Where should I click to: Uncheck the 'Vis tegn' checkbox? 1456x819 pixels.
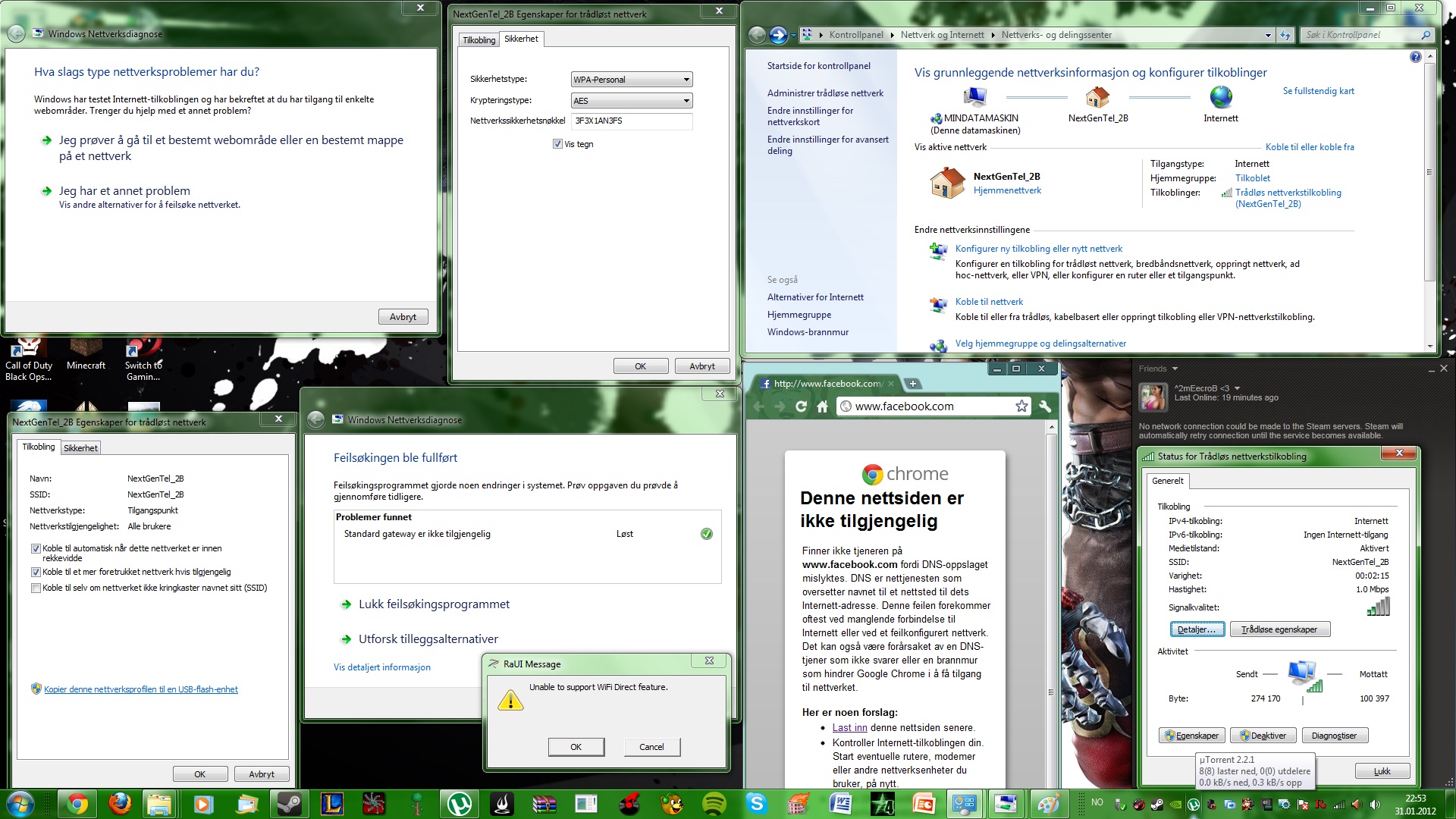[x=557, y=144]
